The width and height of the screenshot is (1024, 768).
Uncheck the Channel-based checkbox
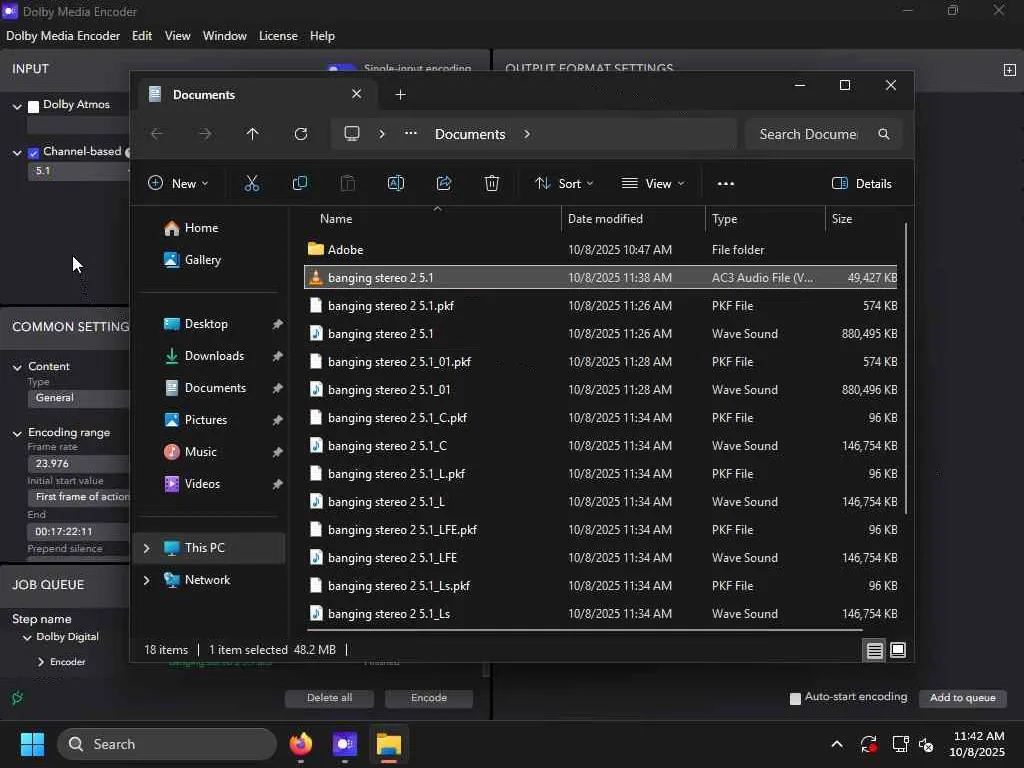click(x=33, y=153)
